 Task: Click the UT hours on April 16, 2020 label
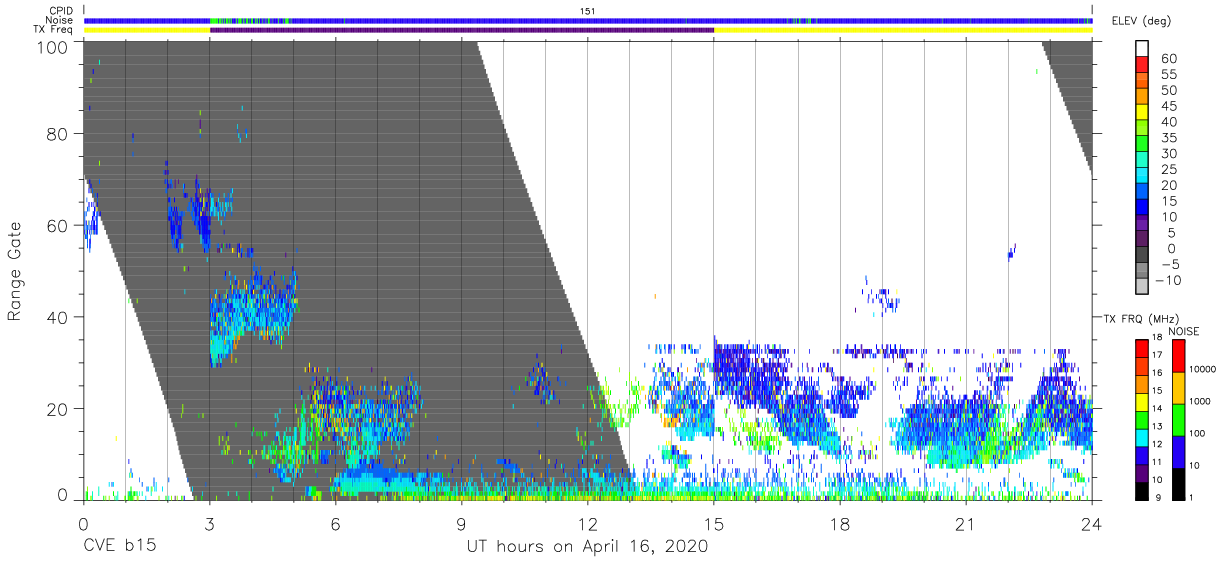587,547
